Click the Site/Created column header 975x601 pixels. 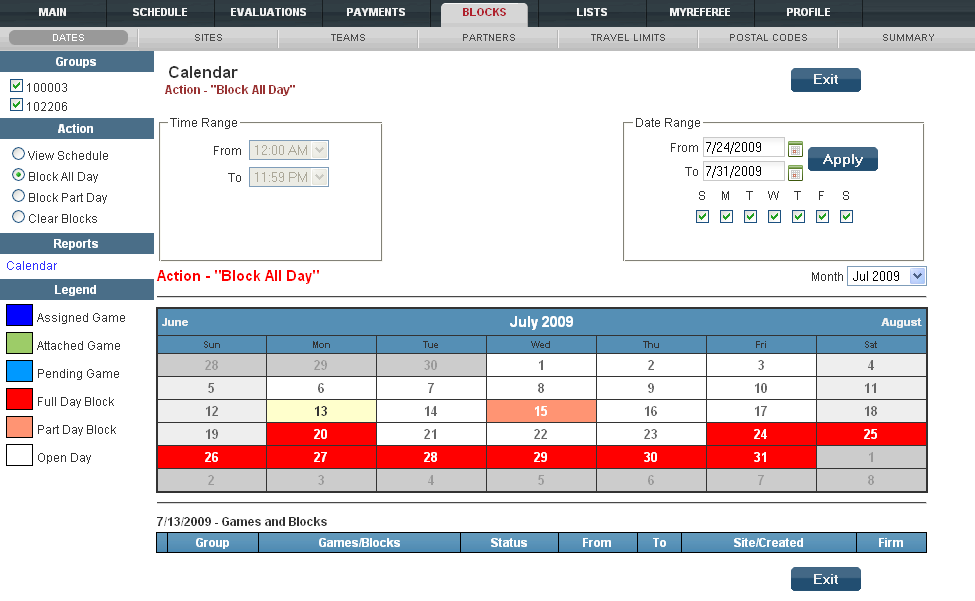tap(769, 543)
